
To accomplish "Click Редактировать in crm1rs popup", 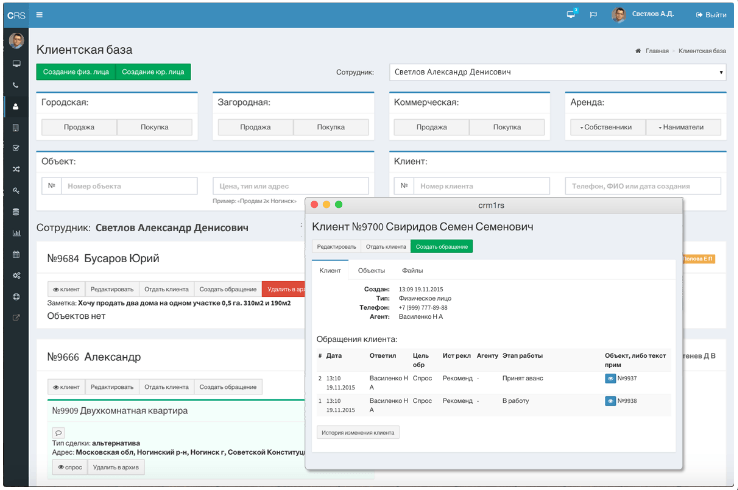I will pyautogui.click(x=337, y=247).
